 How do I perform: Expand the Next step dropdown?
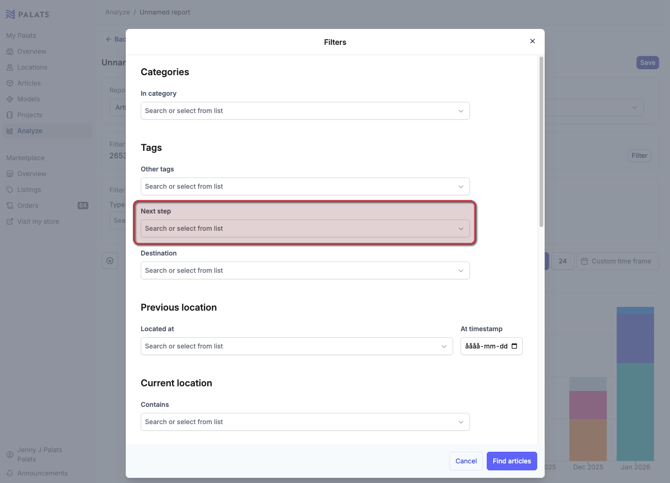461,228
